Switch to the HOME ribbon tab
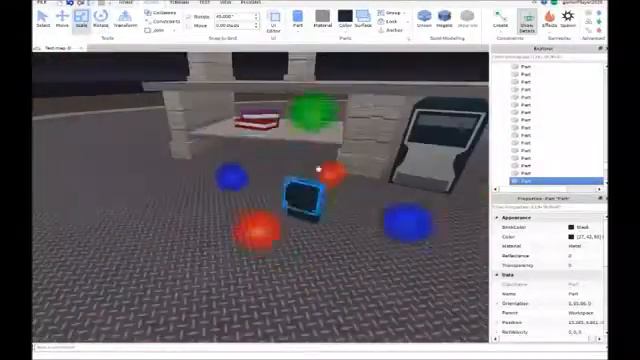This screenshot has height=360, width=640. 126,2
